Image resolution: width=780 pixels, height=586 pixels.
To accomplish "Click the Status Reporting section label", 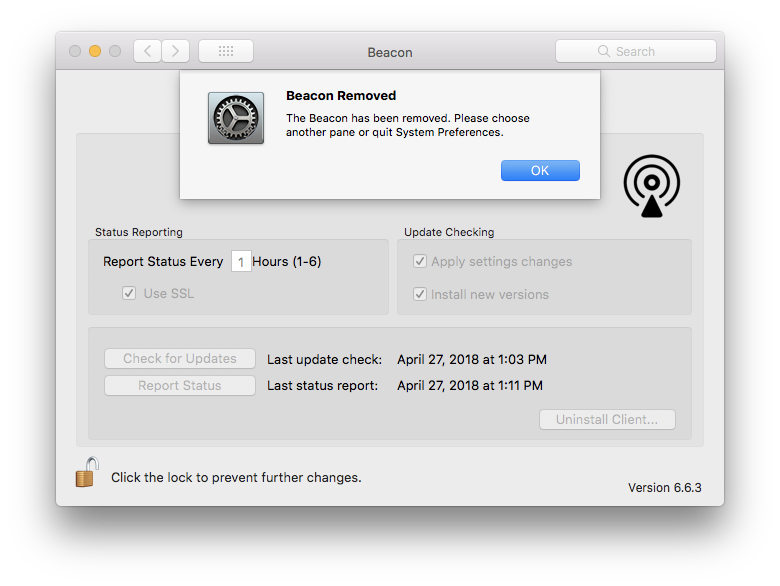I will tap(139, 232).
